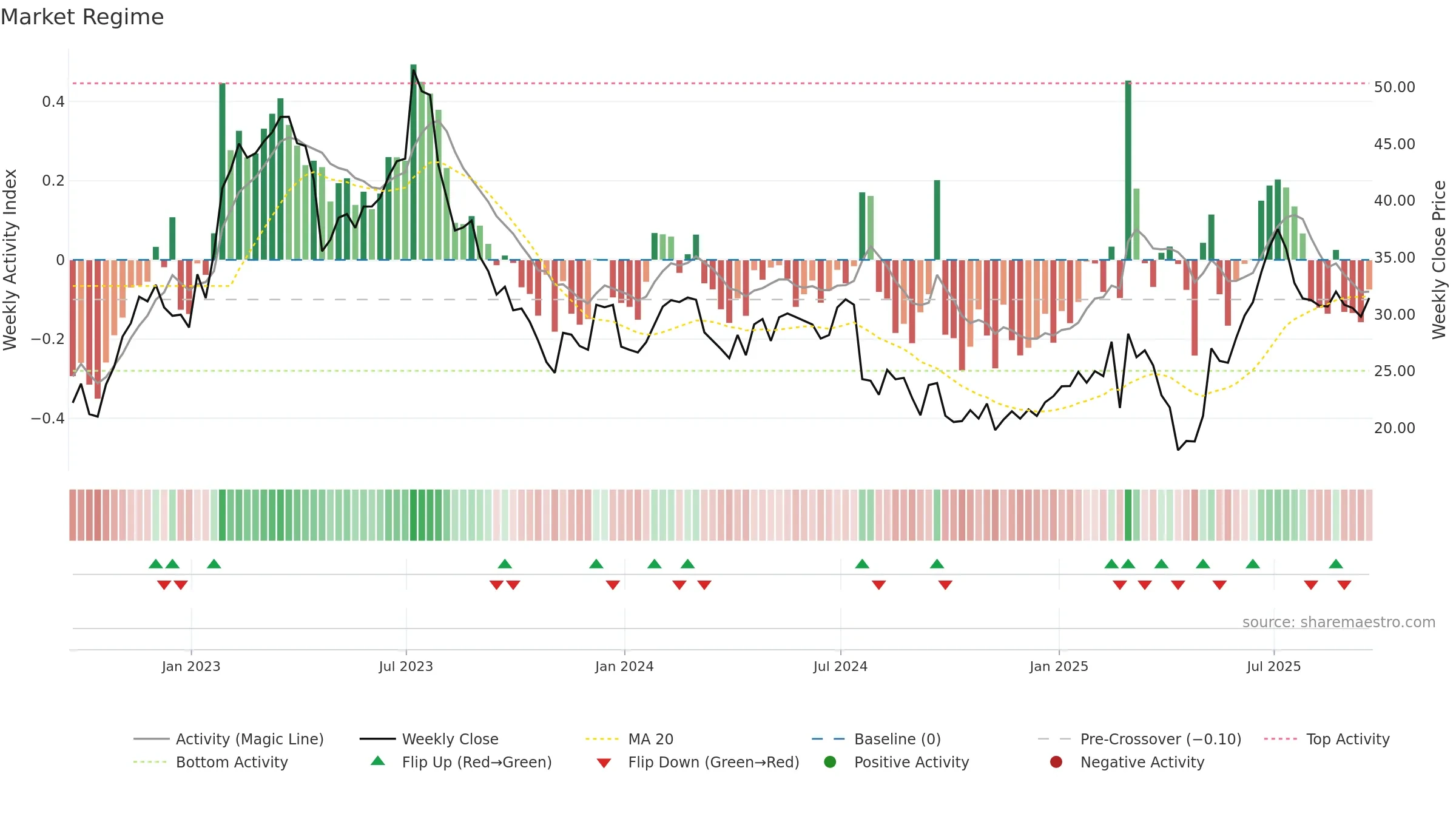Viewport: 1456px width, 819px height.
Task: Click the Weekly Close Price axis title
Action: click(1439, 260)
